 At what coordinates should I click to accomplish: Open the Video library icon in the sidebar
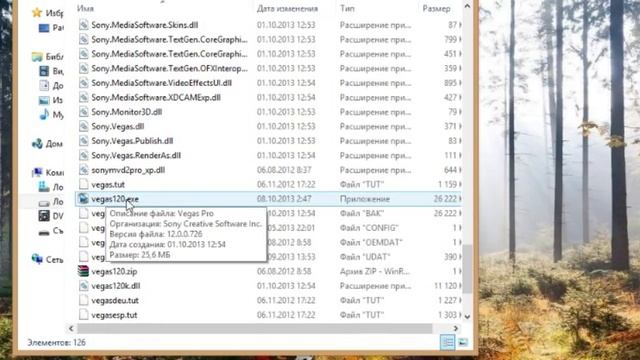[x=44, y=71]
